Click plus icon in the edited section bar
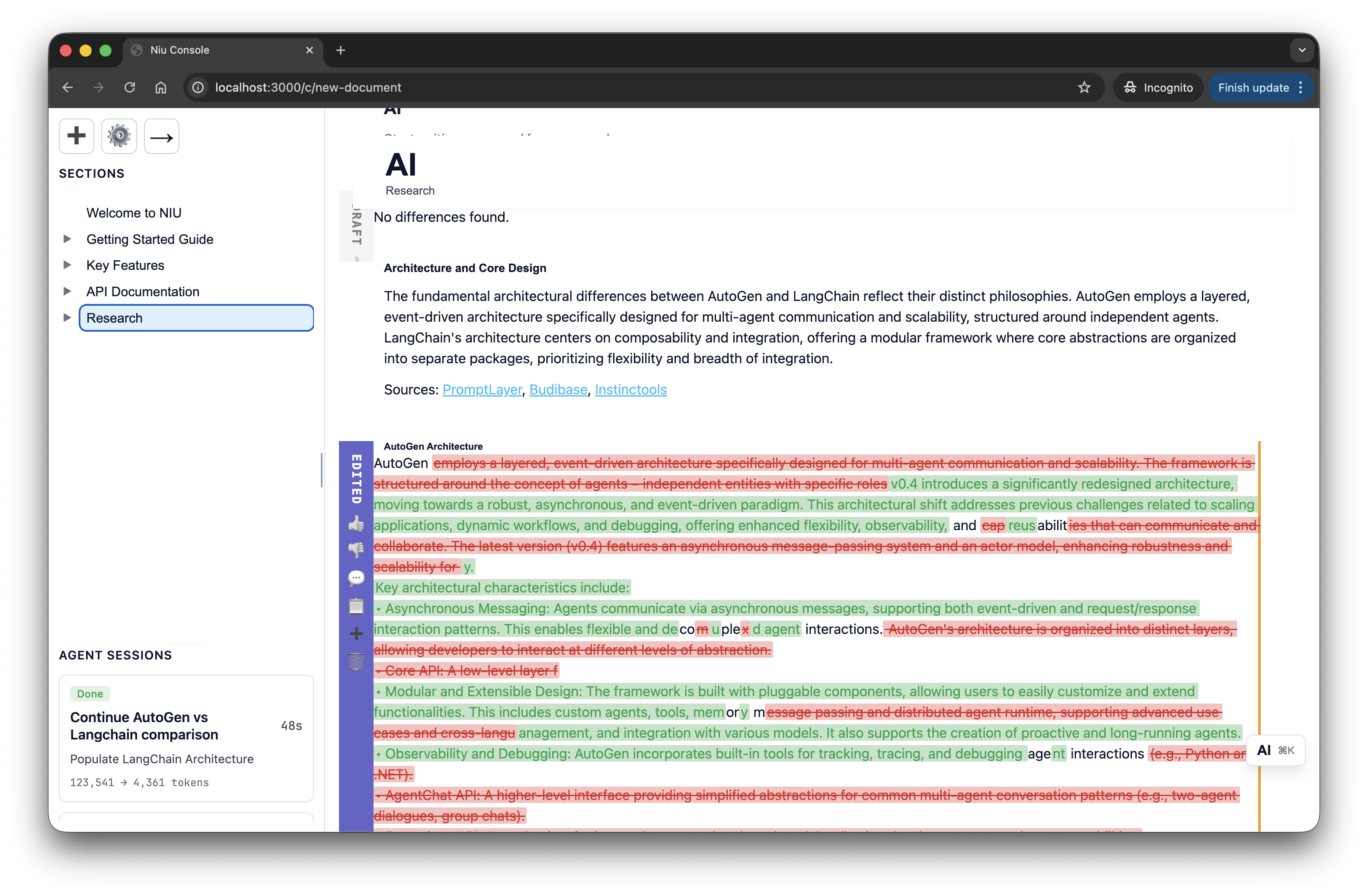 [x=356, y=634]
